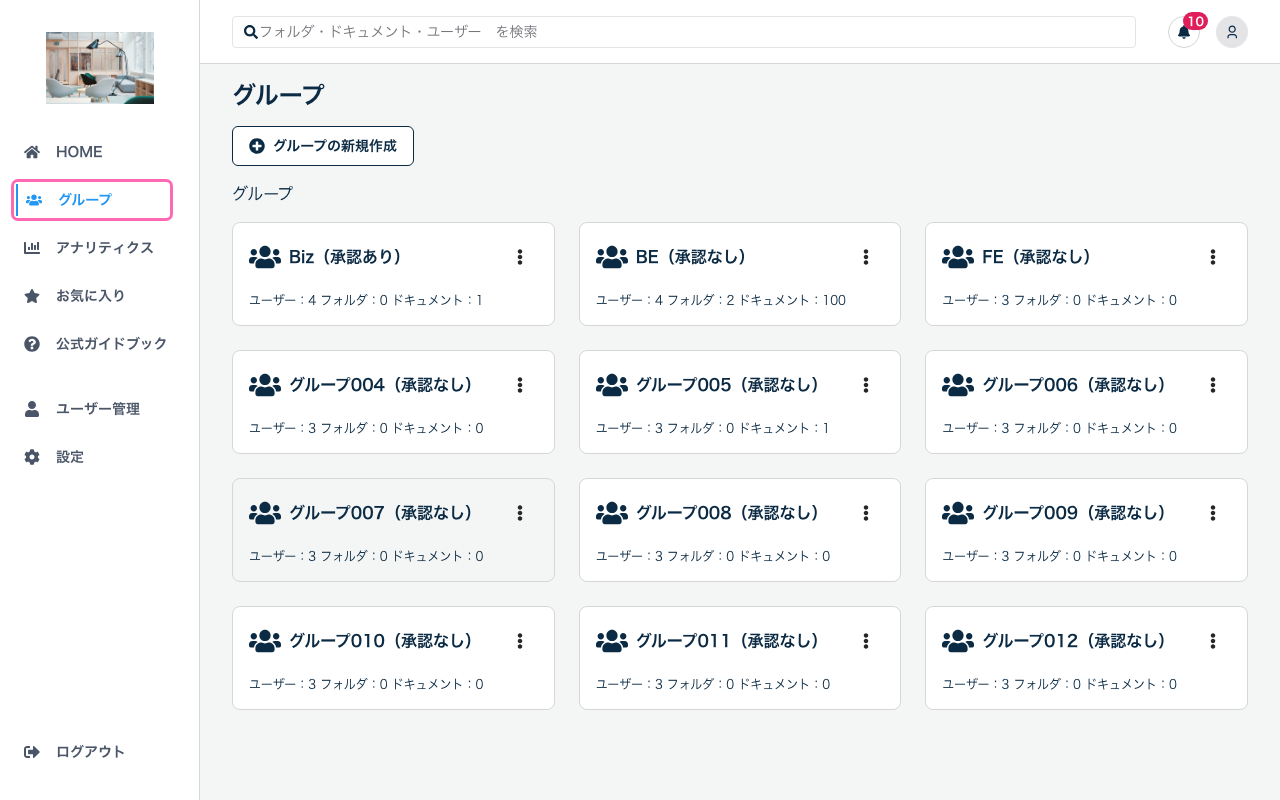Click the グループの新規作成 button
The image size is (1280, 800).
click(x=322, y=145)
